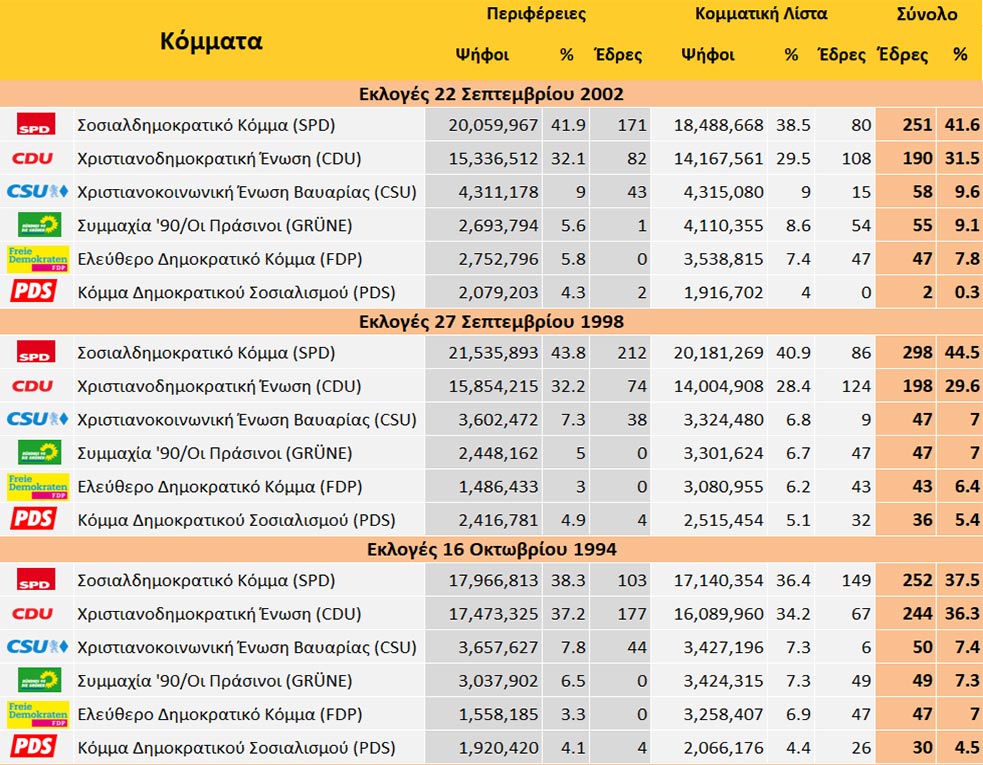Viewport: 983px width, 765px height.
Task: Click the votes value 1,916,702
Action: tap(723, 292)
